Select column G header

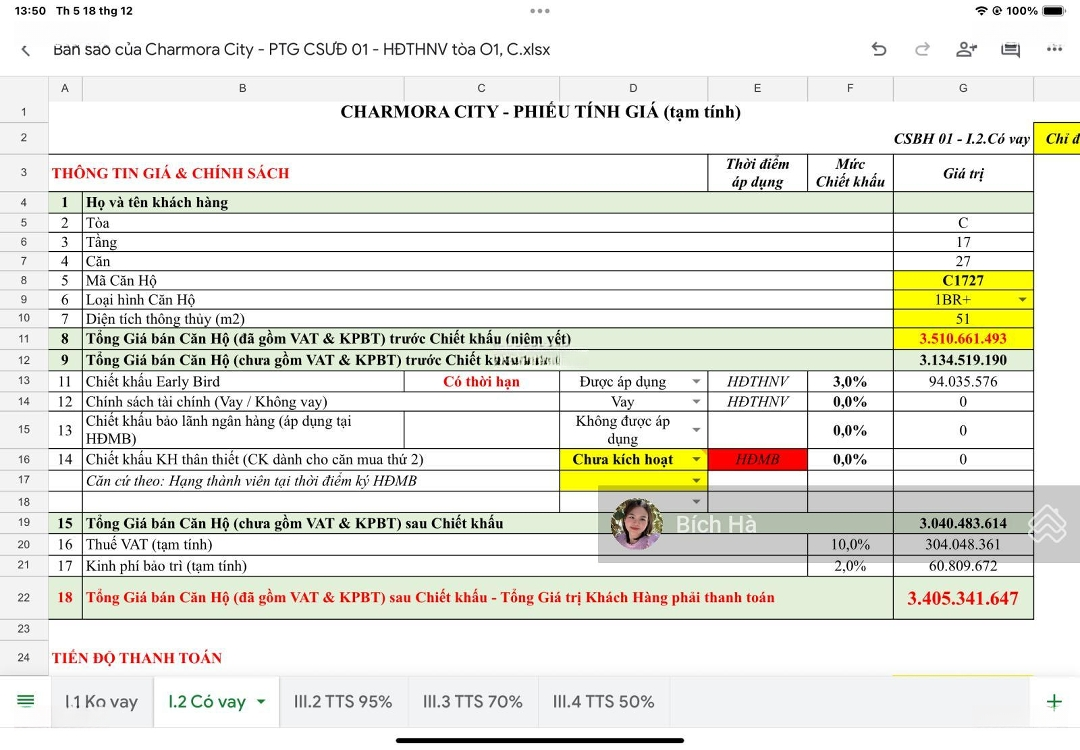click(963, 88)
